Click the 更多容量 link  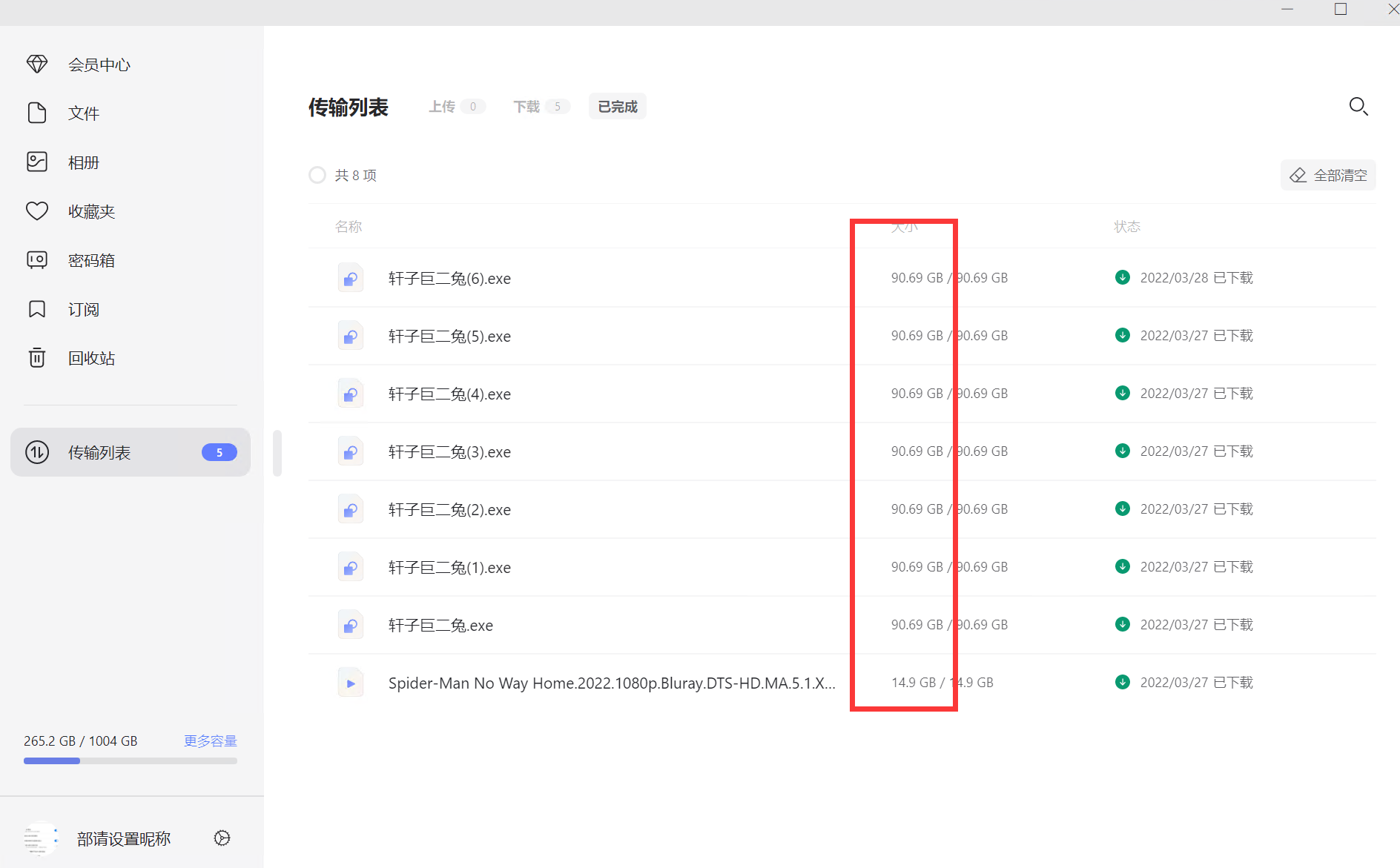(211, 741)
